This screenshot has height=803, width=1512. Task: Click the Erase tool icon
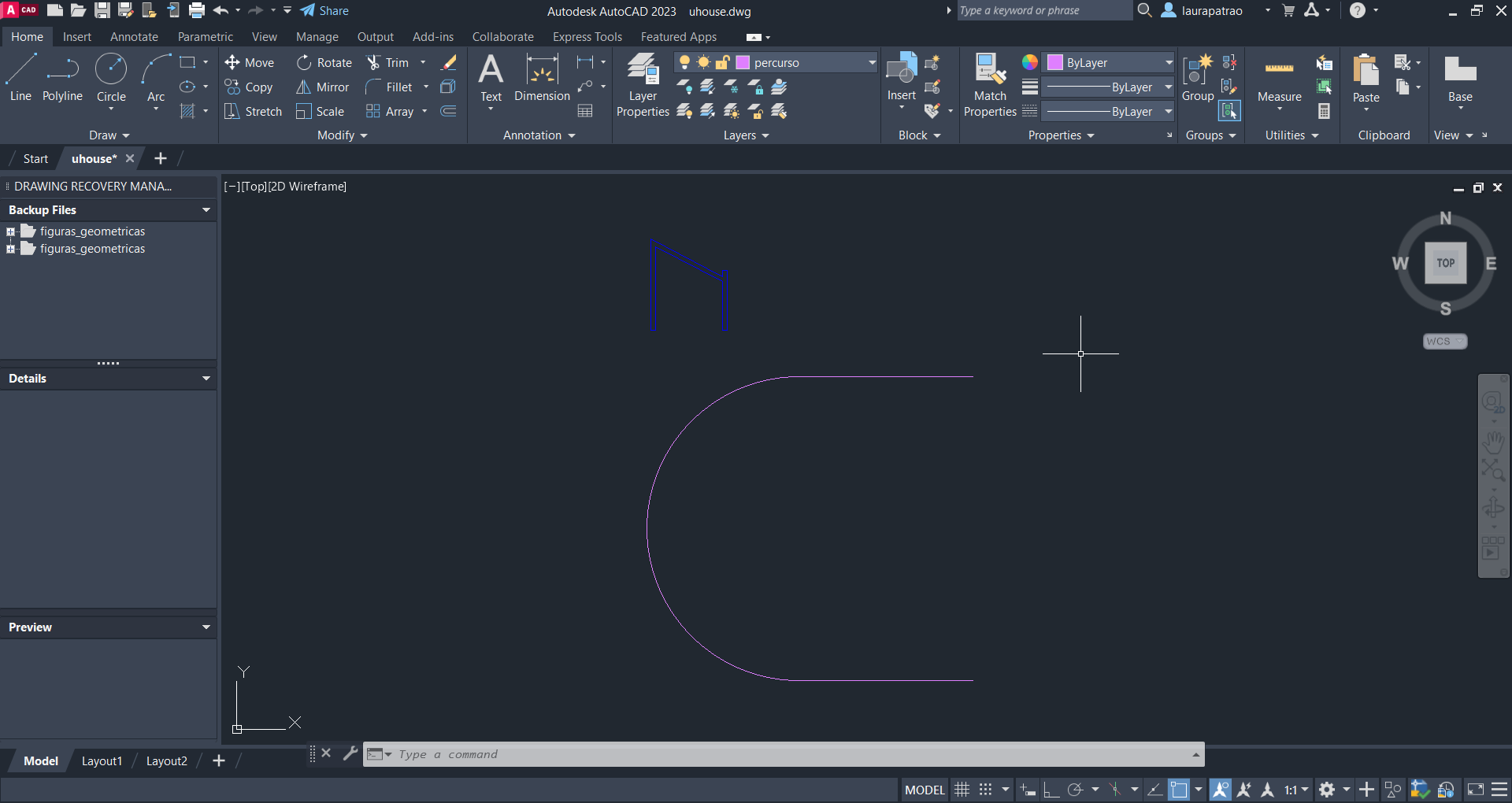coord(449,62)
